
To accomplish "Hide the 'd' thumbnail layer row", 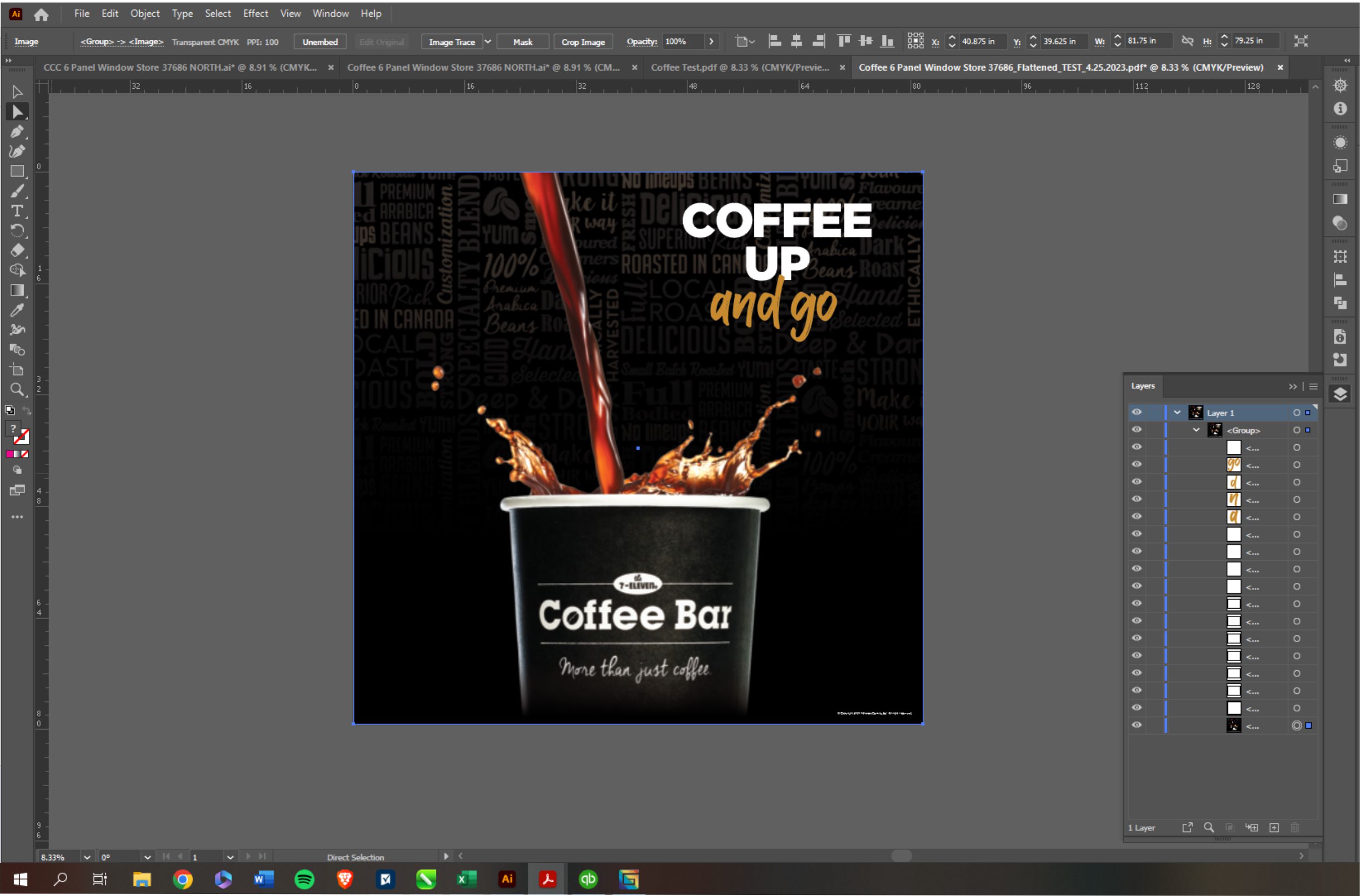I will (x=1137, y=482).
